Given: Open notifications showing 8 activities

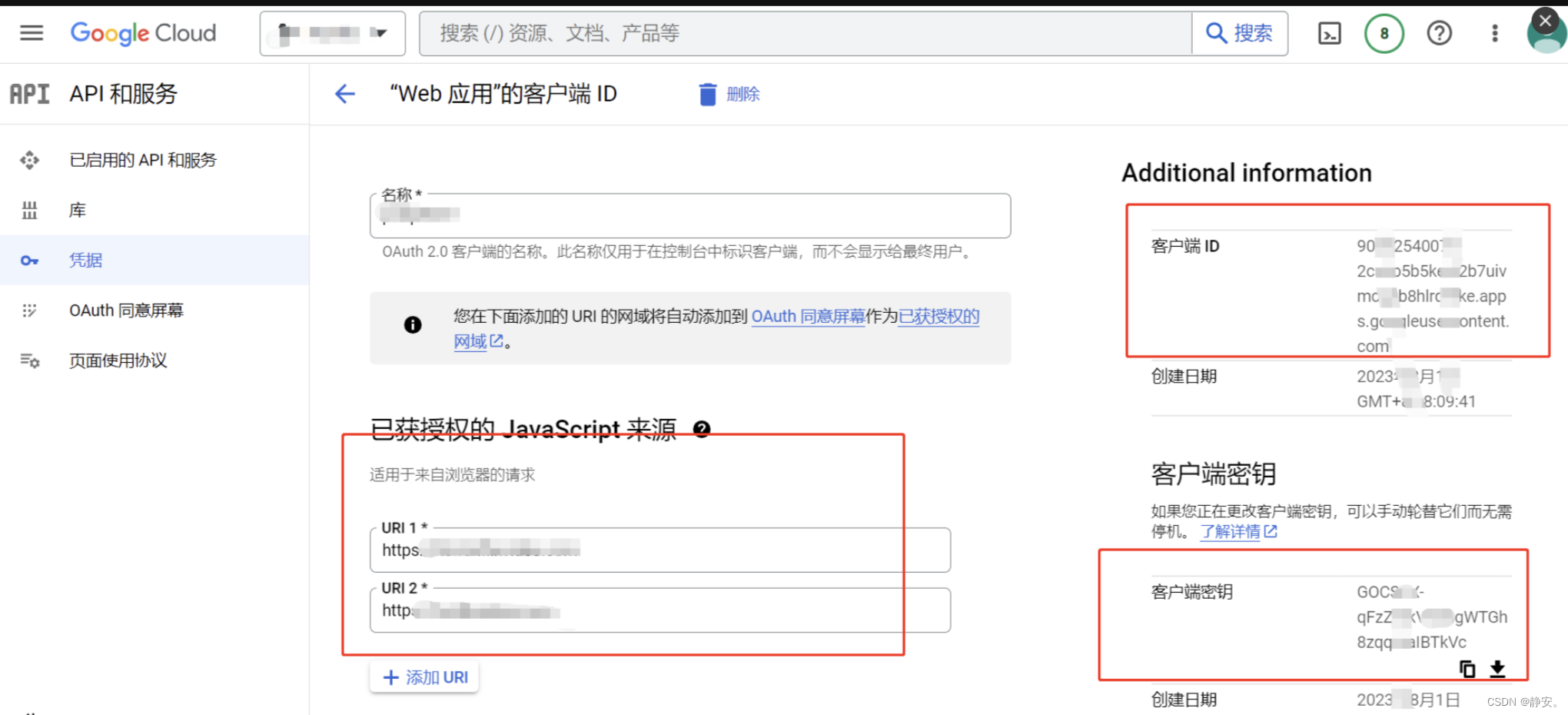Looking at the screenshot, I should 1384,32.
